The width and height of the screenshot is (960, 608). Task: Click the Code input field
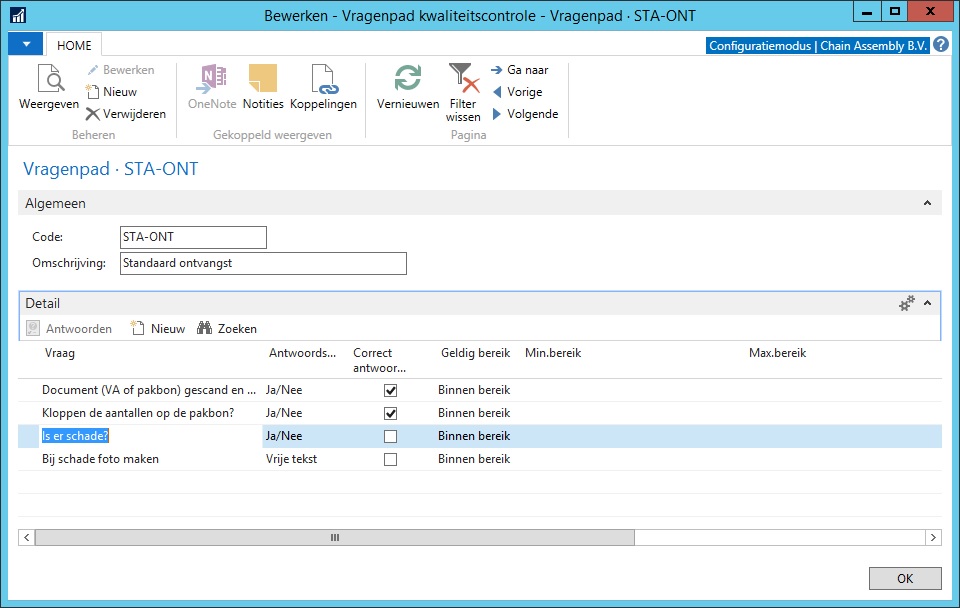coord(193,238)
